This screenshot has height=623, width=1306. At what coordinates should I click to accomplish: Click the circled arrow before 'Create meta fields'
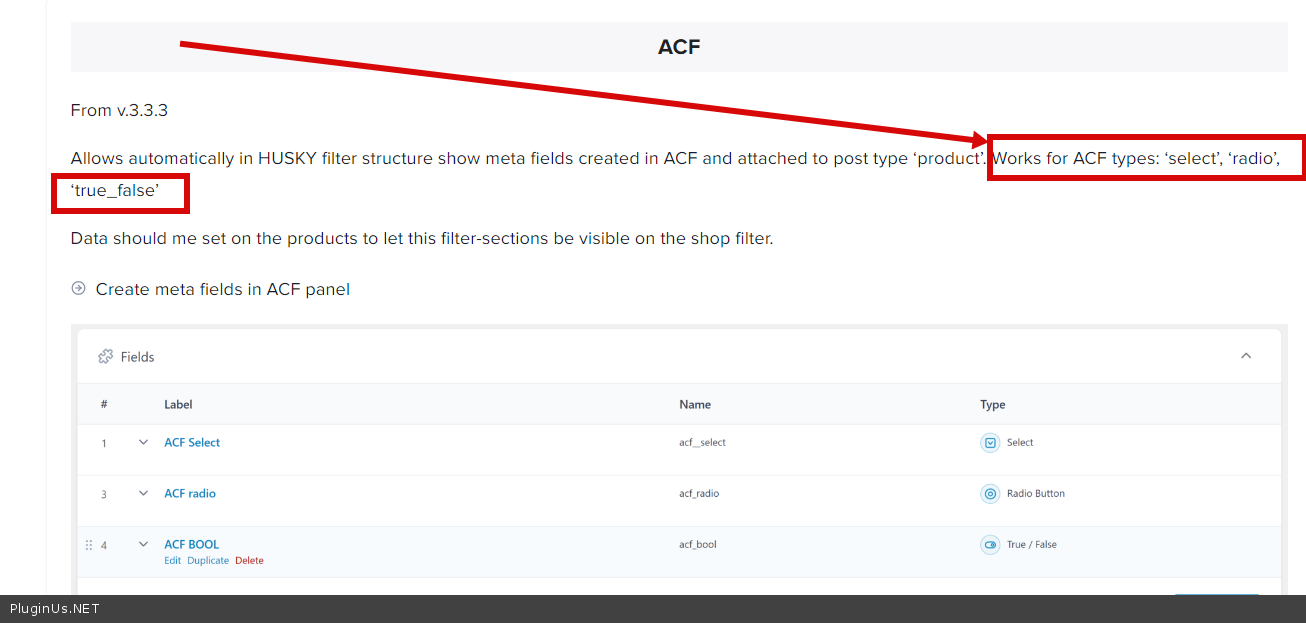click(x=79, y=289)
